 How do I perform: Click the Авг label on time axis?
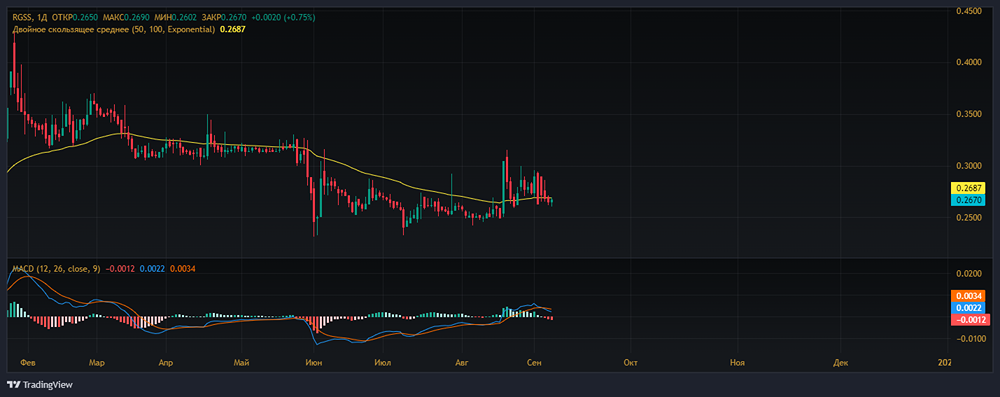tap(461, 363)
